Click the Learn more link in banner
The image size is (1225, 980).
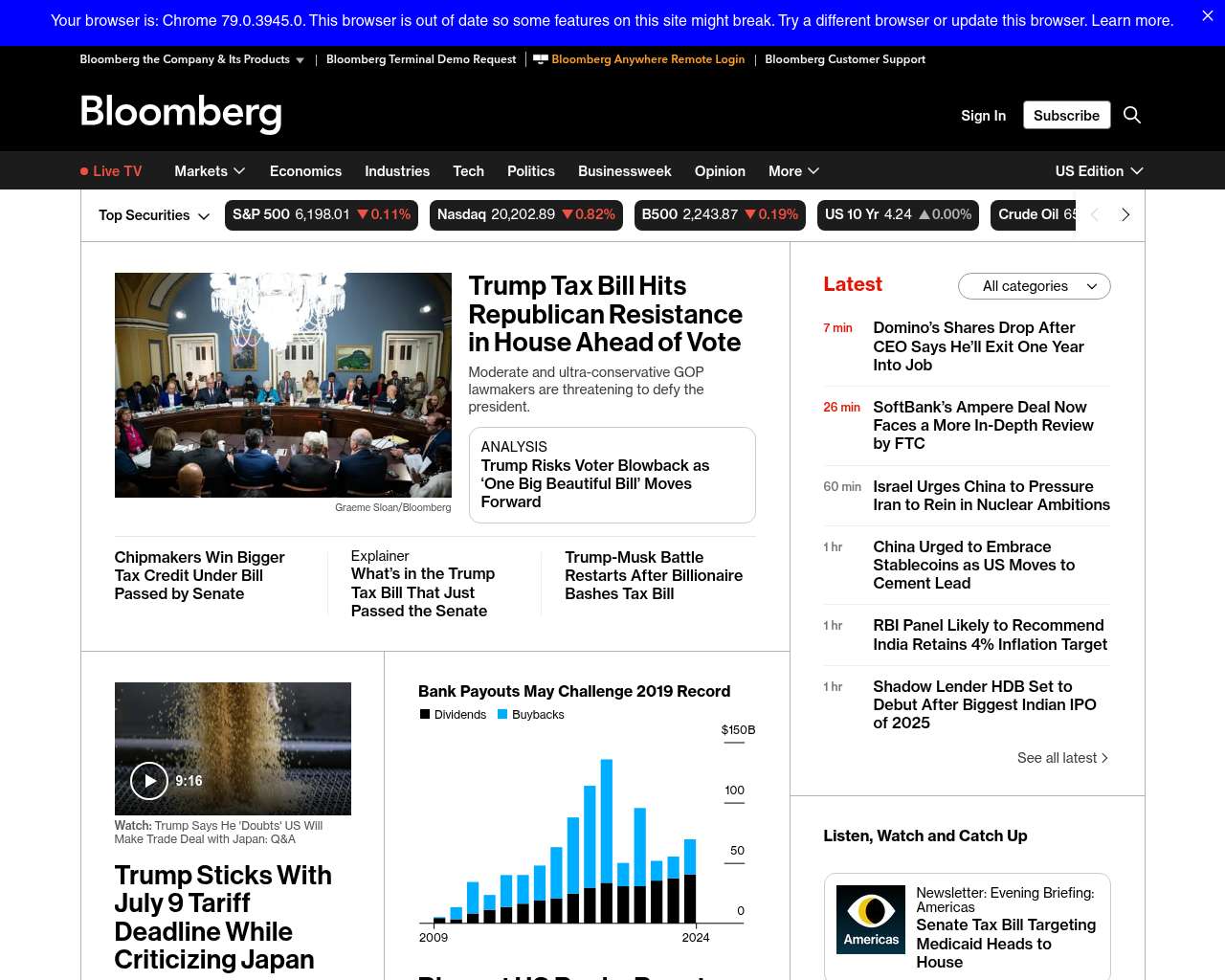1132,21
